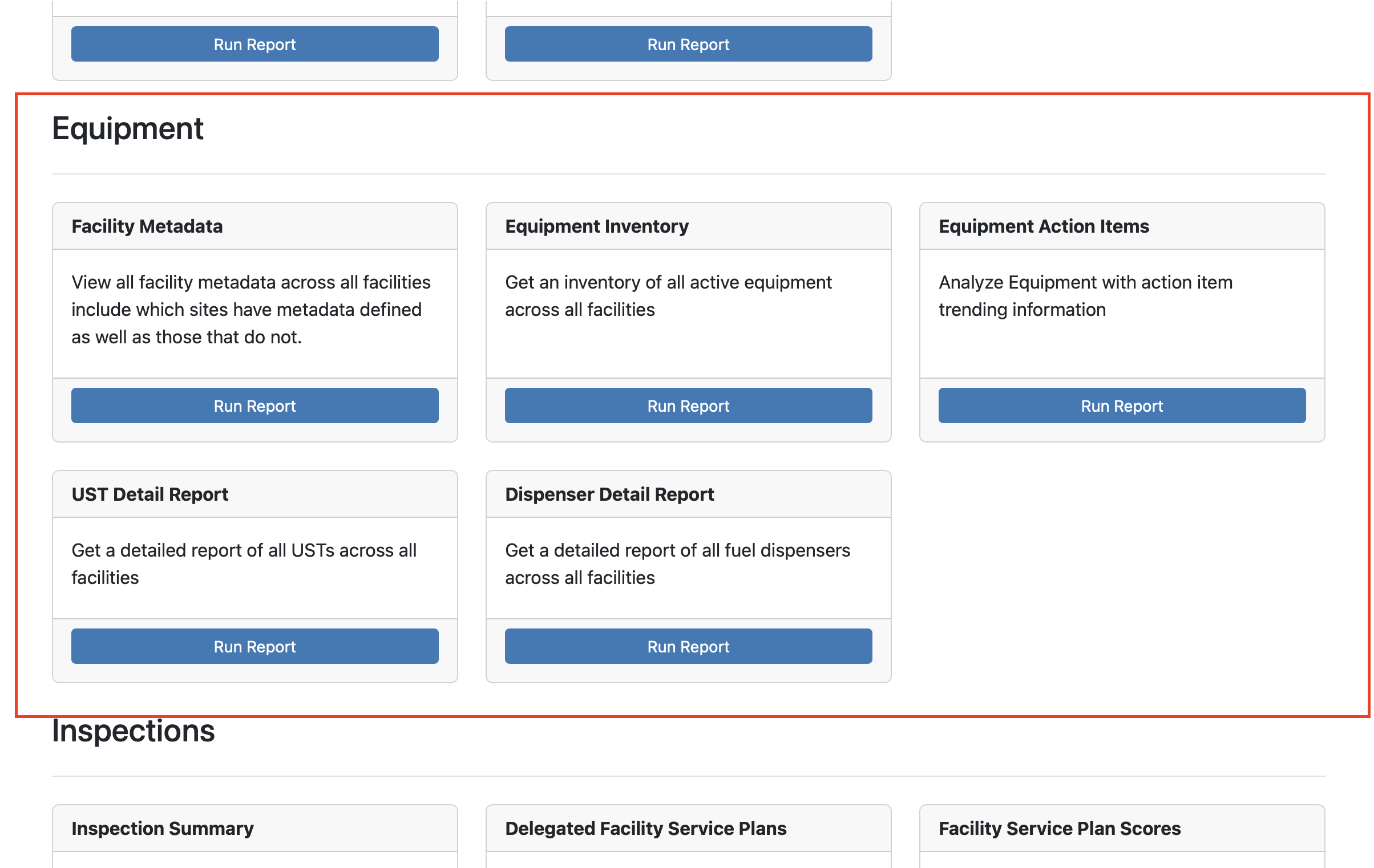
Task: Run the UST Detail Report
Action: (254, 646)
